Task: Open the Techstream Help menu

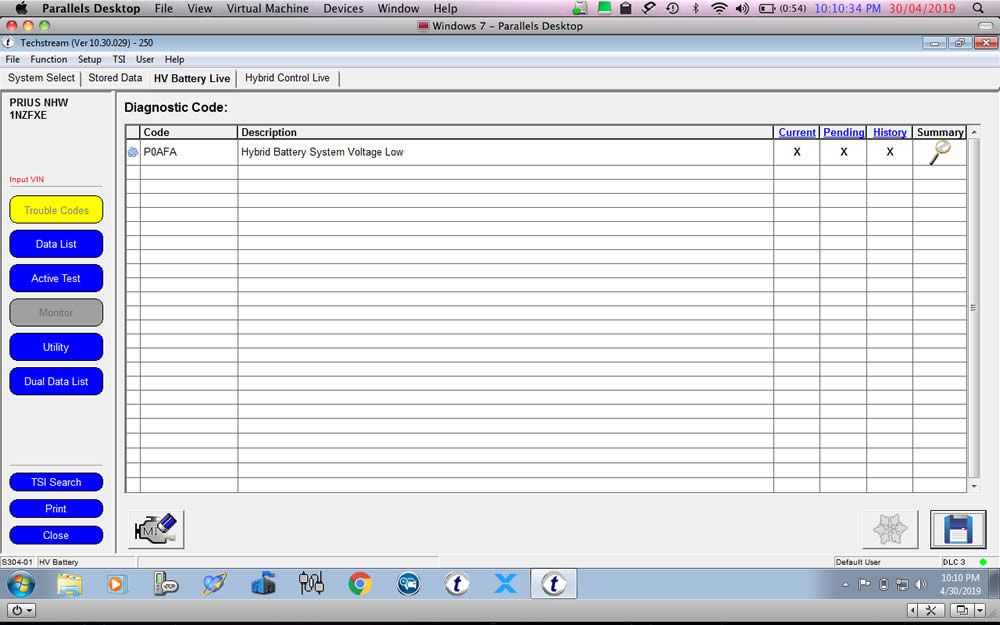Action: (174, 59)
